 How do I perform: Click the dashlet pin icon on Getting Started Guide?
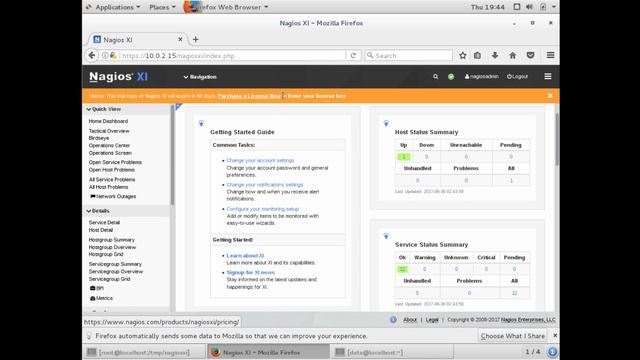click(x=201, y=123)
